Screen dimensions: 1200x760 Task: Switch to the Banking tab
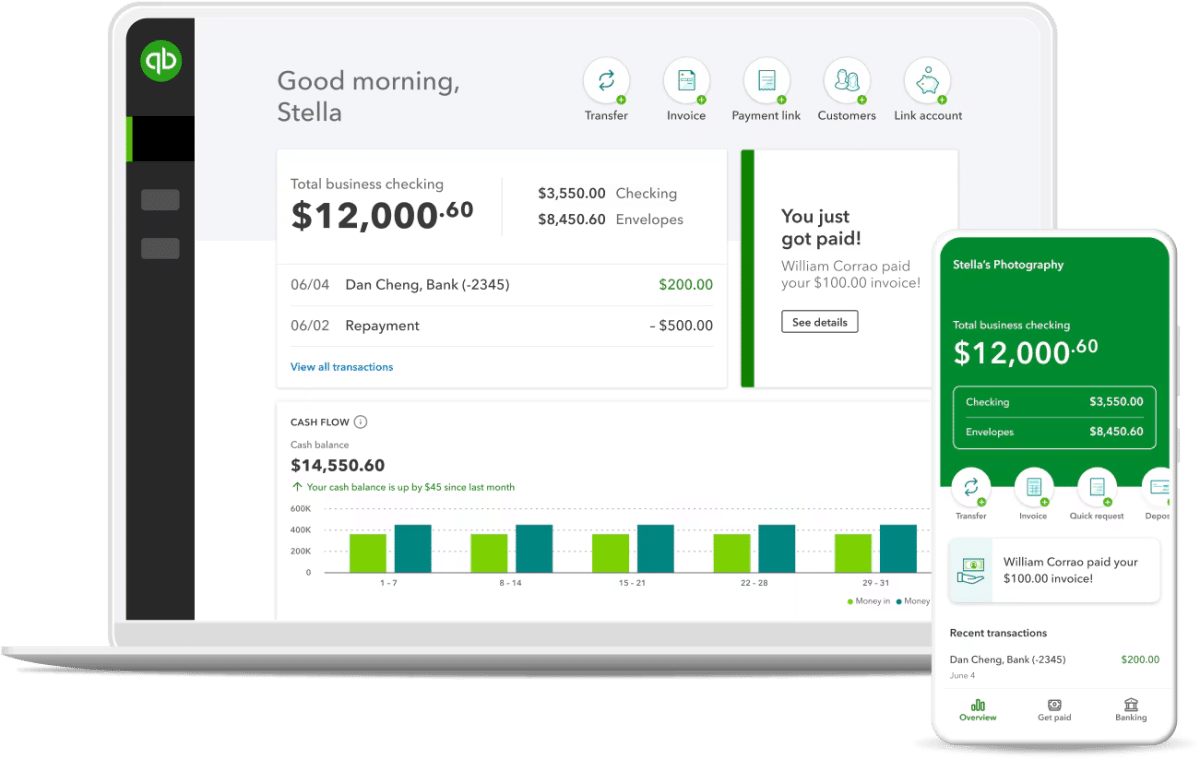pos(1130,711)
